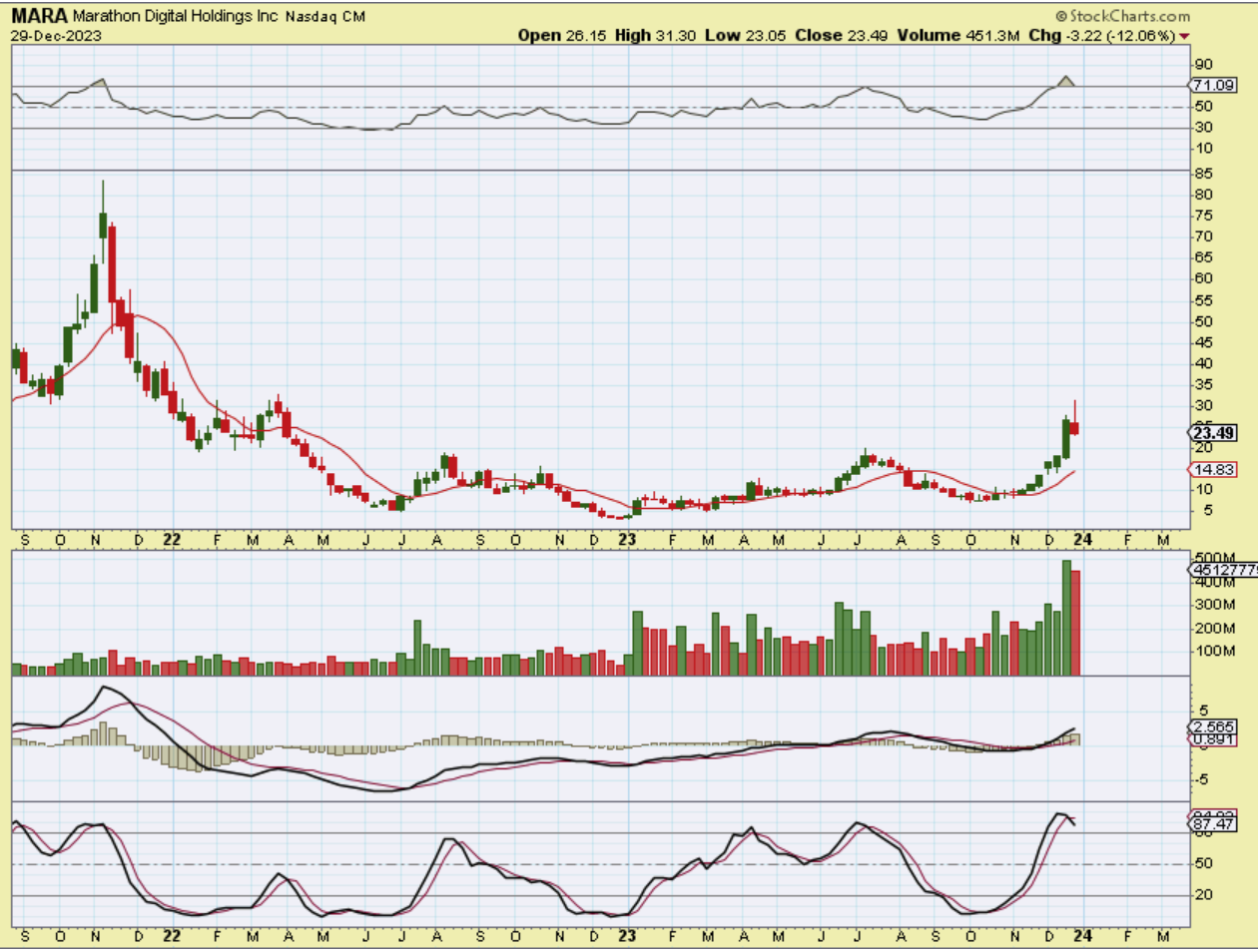Click the latest red candlestick on price chart
Screen dimensions: 1258x952
coord(1074,428)
